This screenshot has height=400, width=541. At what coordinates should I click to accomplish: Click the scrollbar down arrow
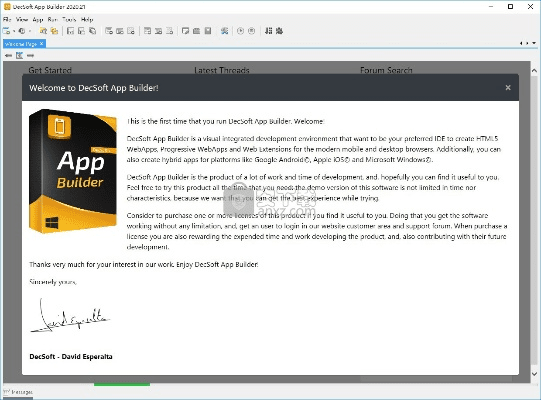[534, 374]
